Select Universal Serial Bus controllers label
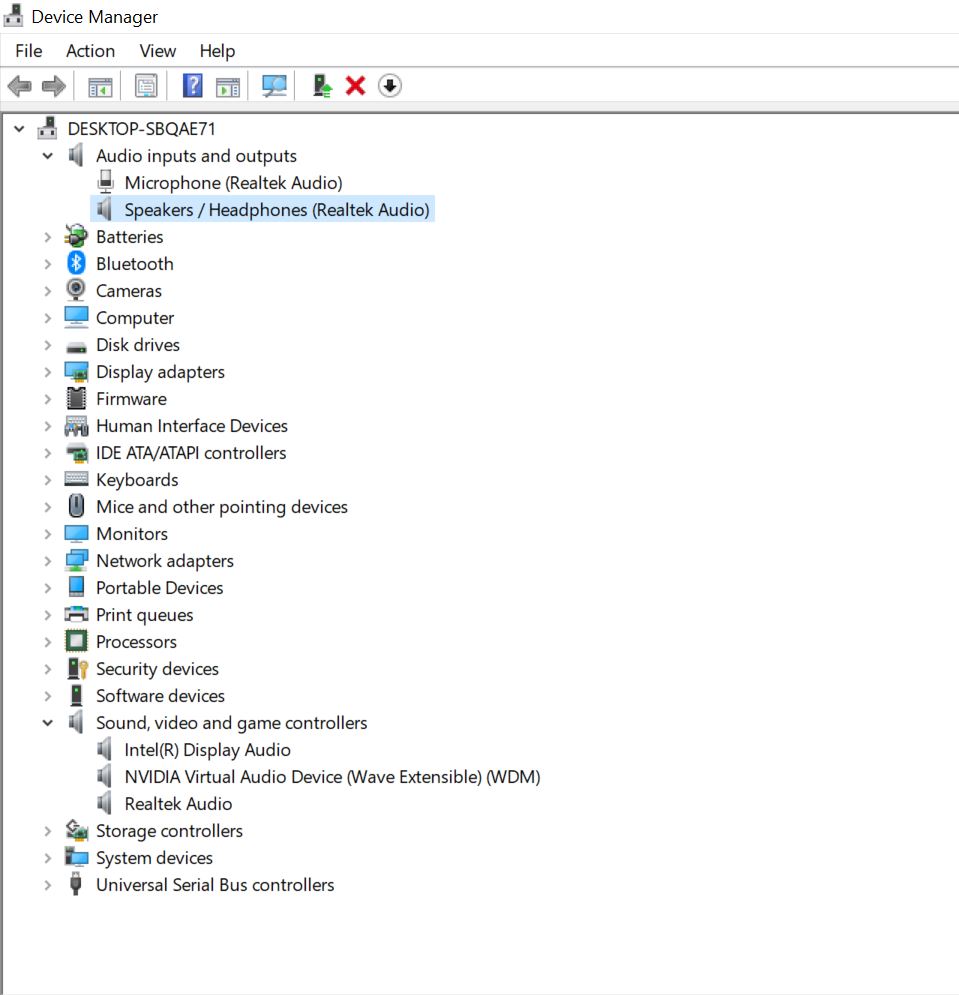 coord(215,885)
